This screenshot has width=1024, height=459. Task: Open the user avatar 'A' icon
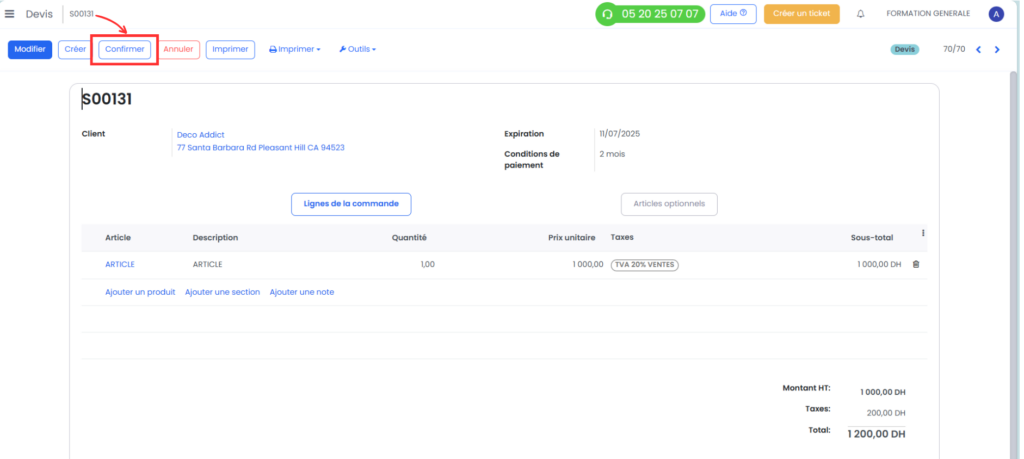coord(996,14)
